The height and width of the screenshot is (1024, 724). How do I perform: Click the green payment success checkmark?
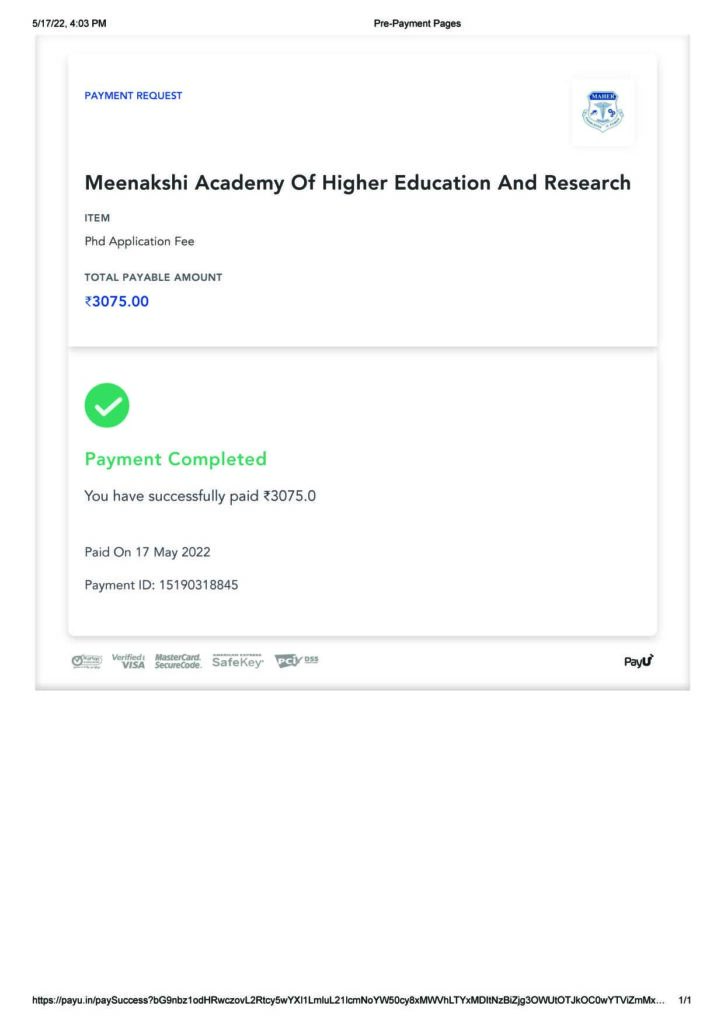pos(107,406)
